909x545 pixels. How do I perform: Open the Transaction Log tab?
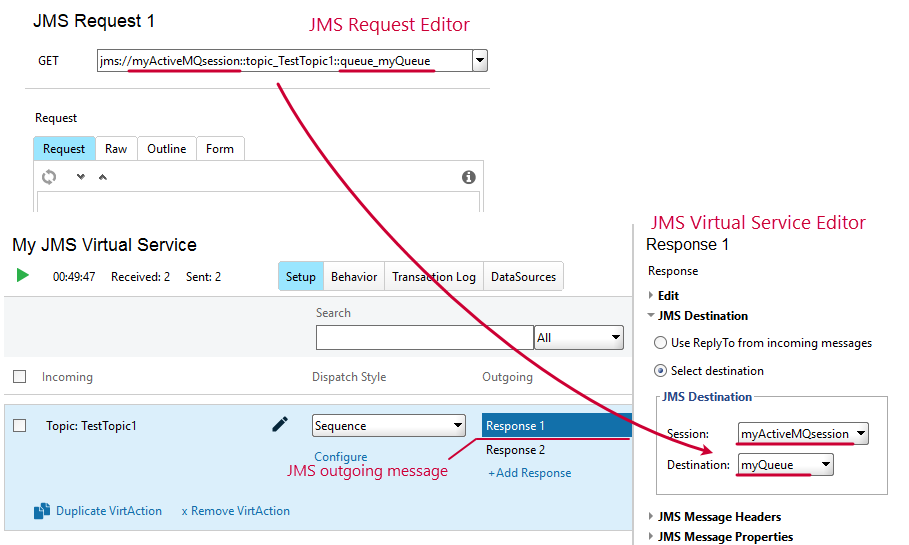pyautogui.click(x=434, y=277)
